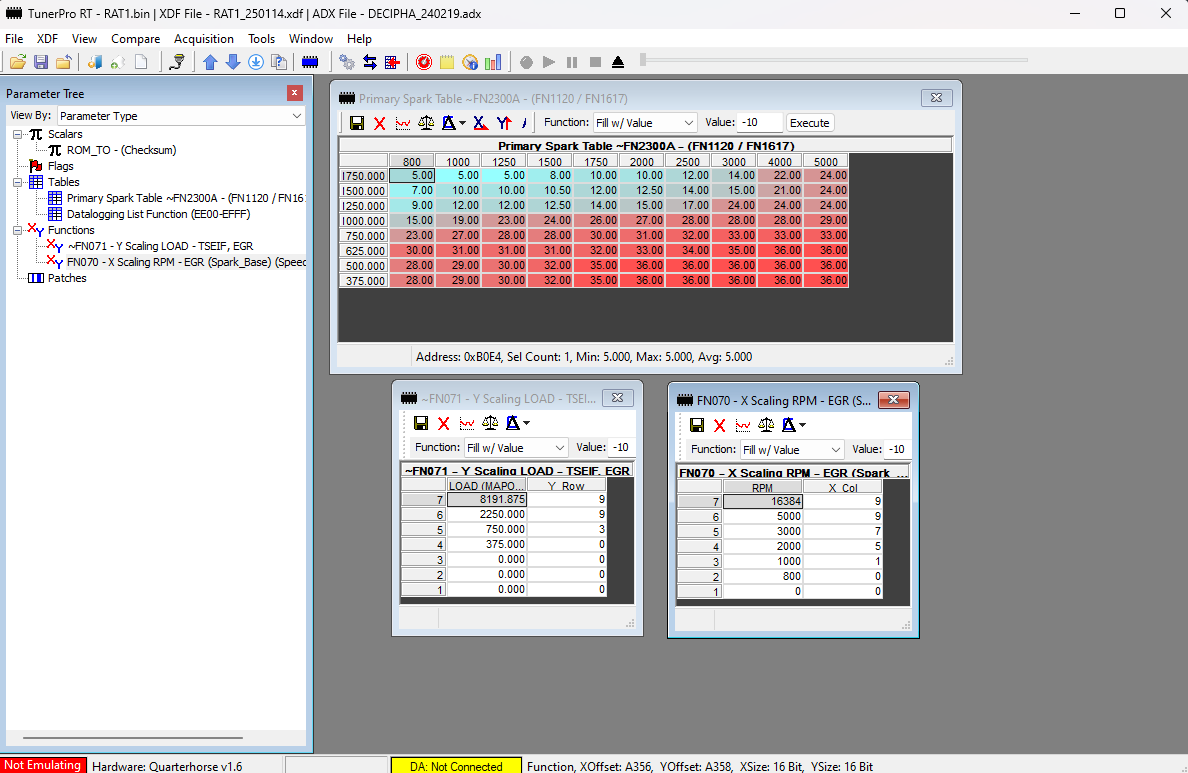
Task: Open the red gauge dashboard icon
Action: (x=423, y=62)
